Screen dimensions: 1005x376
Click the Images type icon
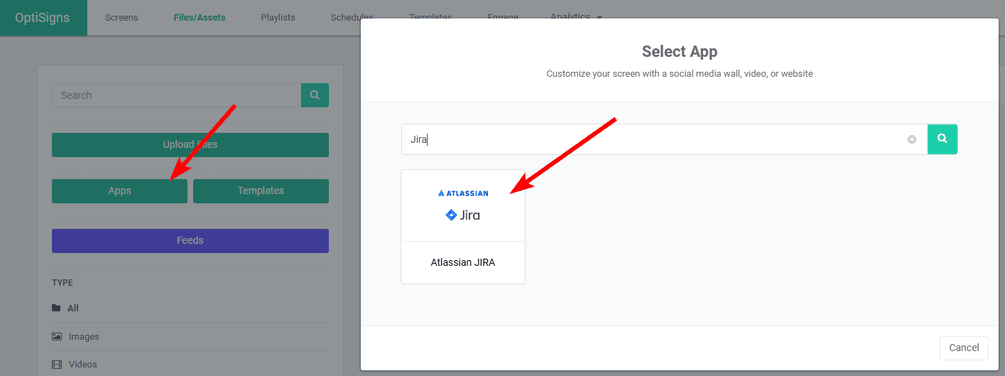[x=57, y=336]
